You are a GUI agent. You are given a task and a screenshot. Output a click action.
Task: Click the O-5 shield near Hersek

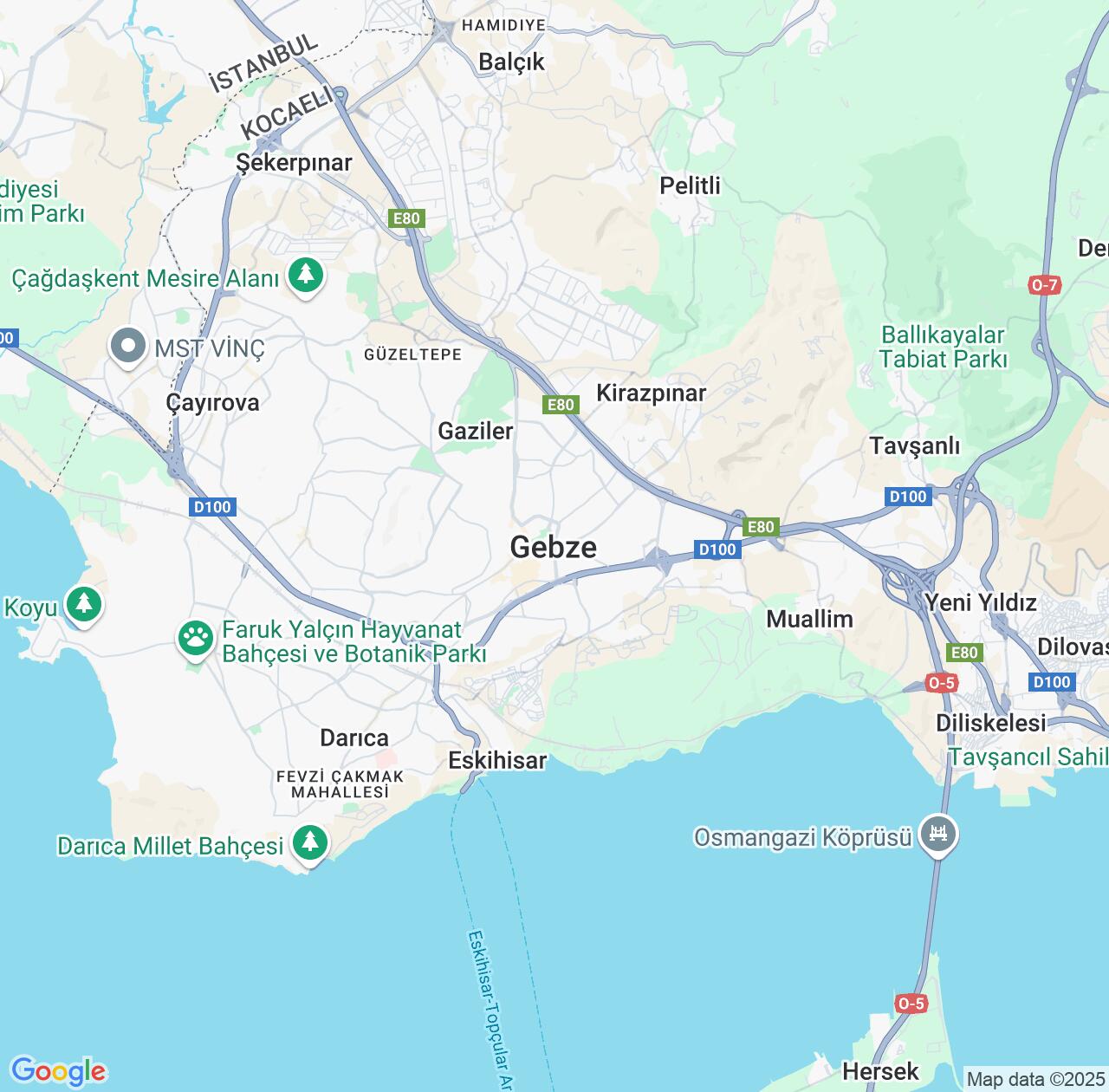coord(911,1004)
